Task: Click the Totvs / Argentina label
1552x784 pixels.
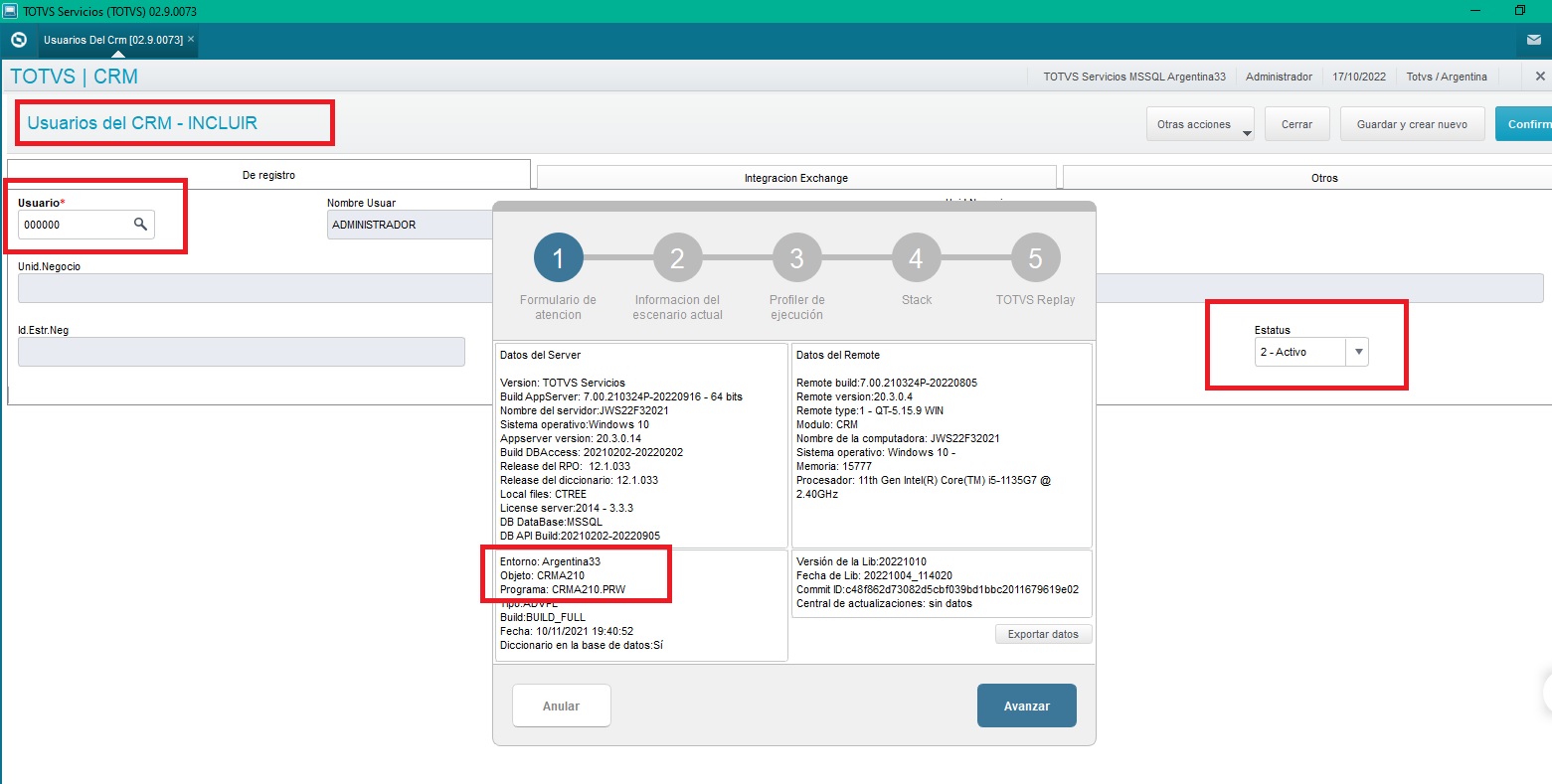Action: [1447, 77]
